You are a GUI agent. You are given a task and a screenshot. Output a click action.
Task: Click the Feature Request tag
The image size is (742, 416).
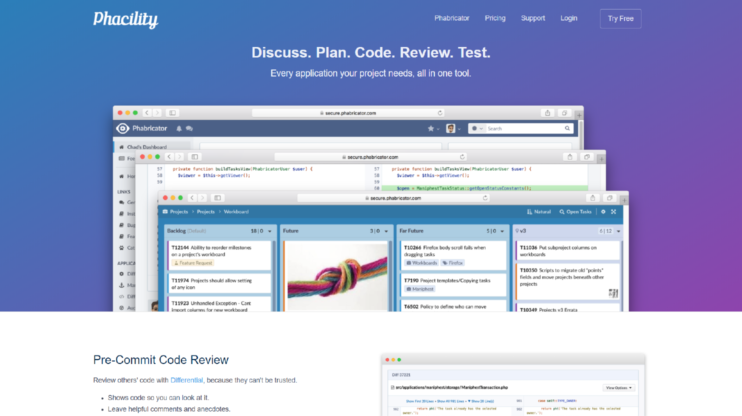pos(193,263)
